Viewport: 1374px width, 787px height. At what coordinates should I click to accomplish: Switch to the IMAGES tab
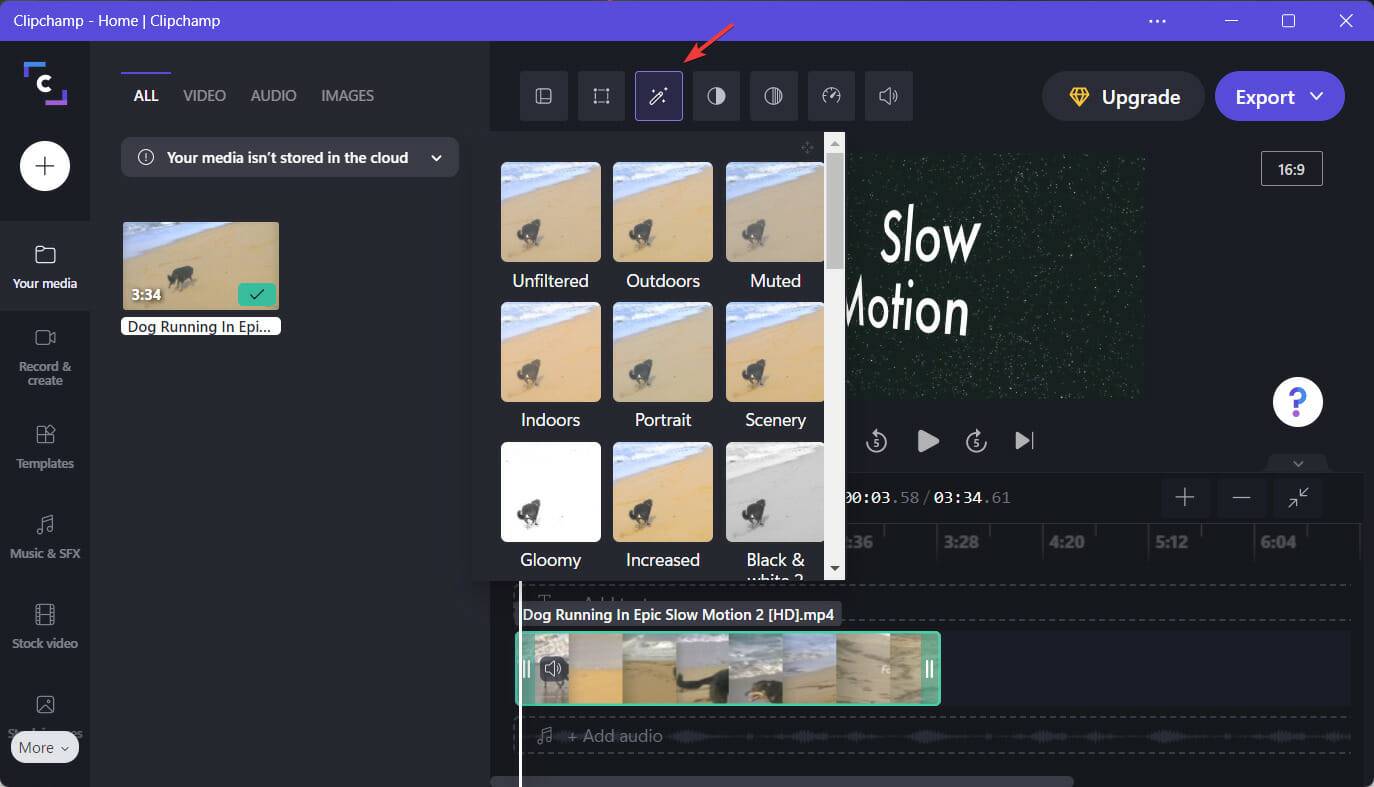point(347,95)
